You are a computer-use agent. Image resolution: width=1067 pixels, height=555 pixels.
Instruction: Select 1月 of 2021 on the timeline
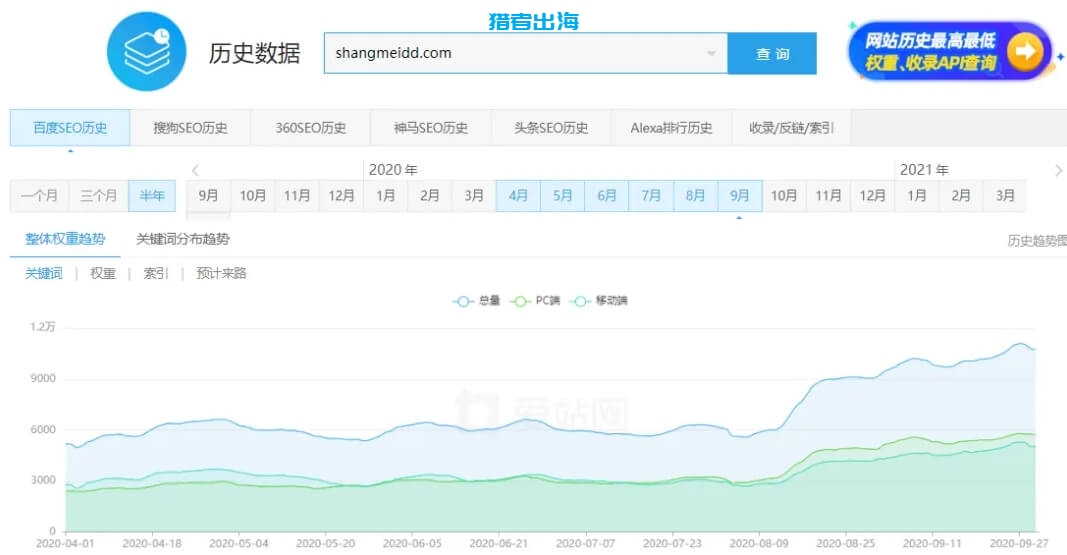(x=916, y=196)
